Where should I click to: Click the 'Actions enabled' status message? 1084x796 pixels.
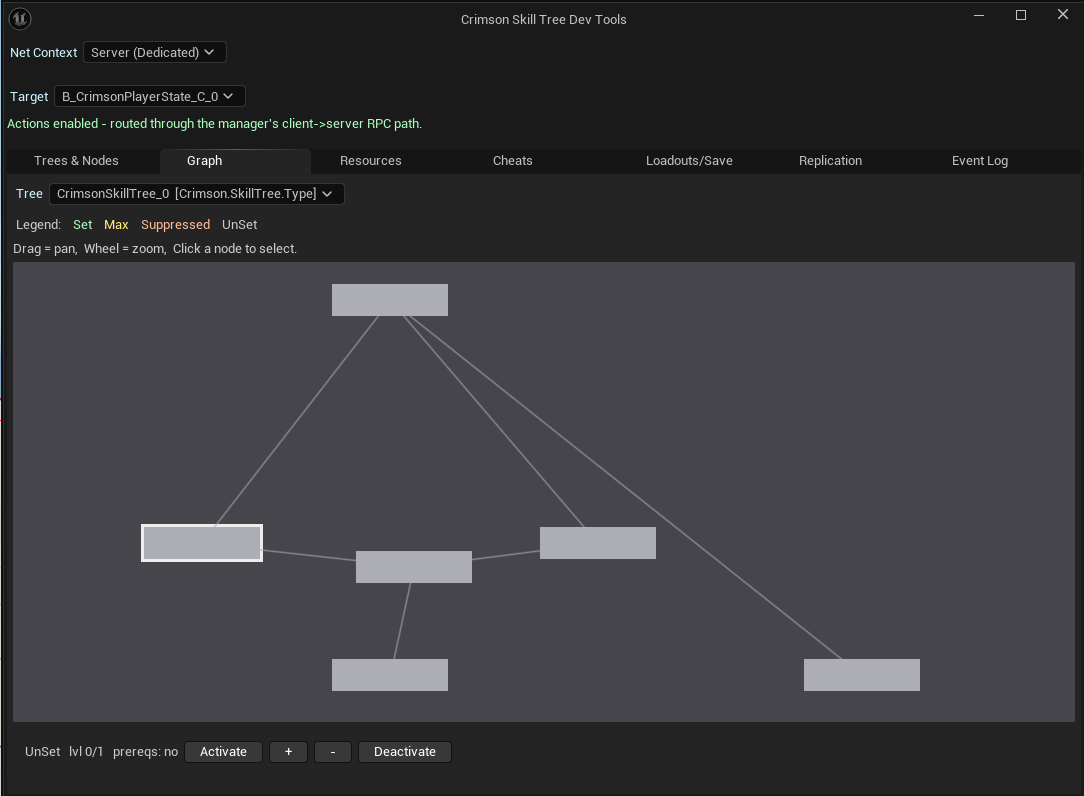click(214, 124)
